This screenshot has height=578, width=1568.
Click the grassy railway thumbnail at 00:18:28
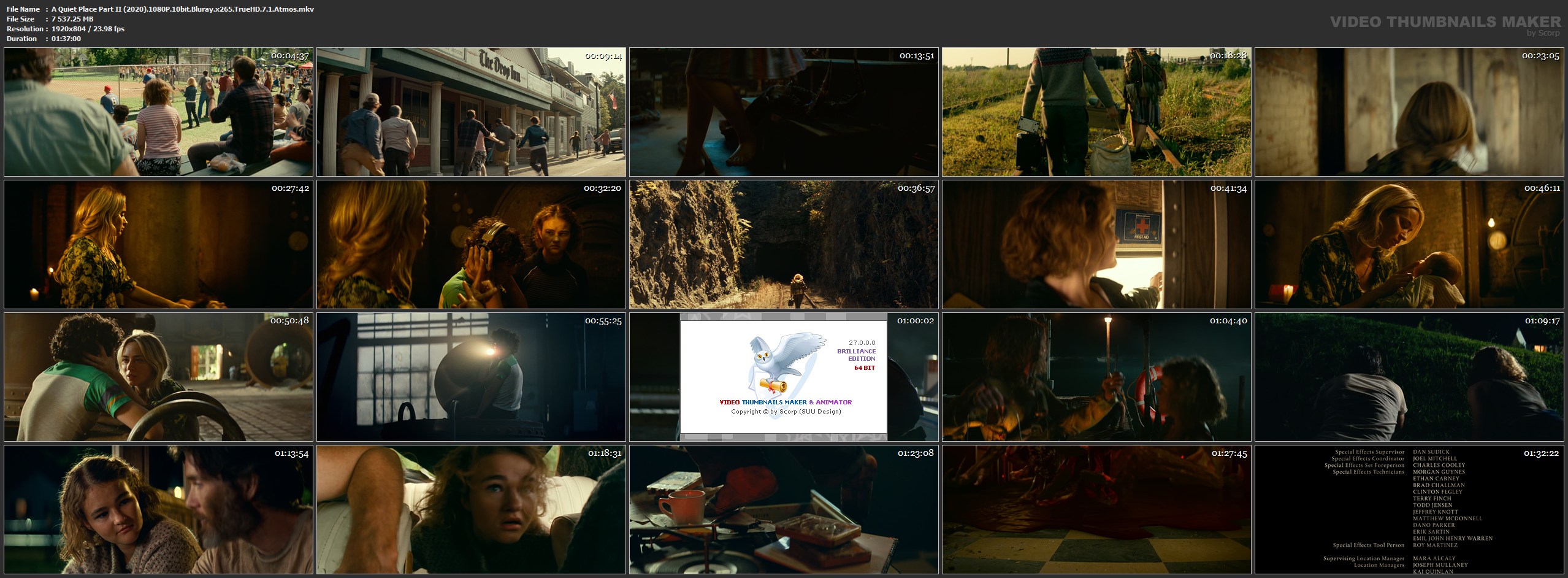[x=1096, y=112]
